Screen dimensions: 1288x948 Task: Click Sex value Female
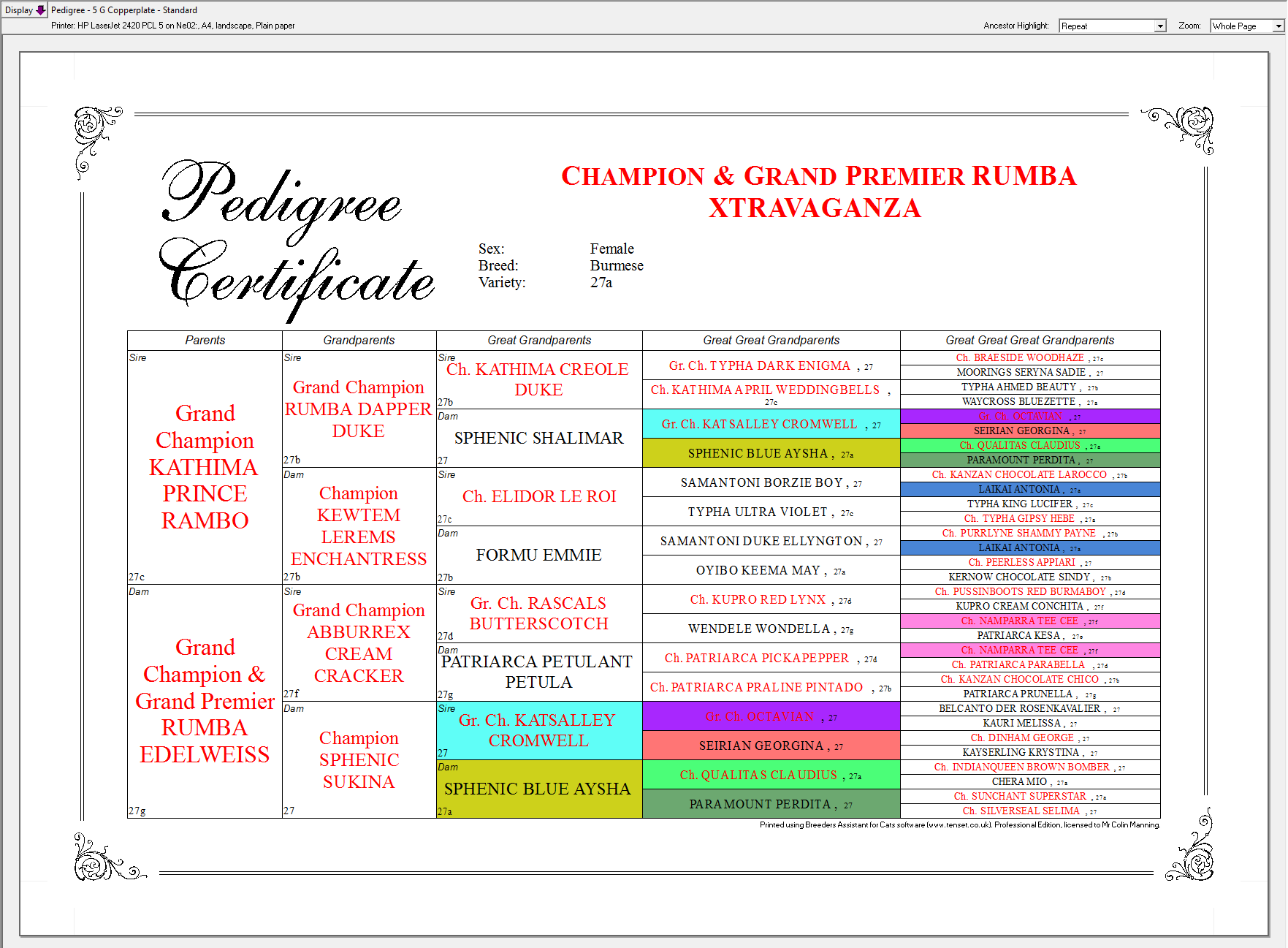pyautogui.click(x=612, y=249)
